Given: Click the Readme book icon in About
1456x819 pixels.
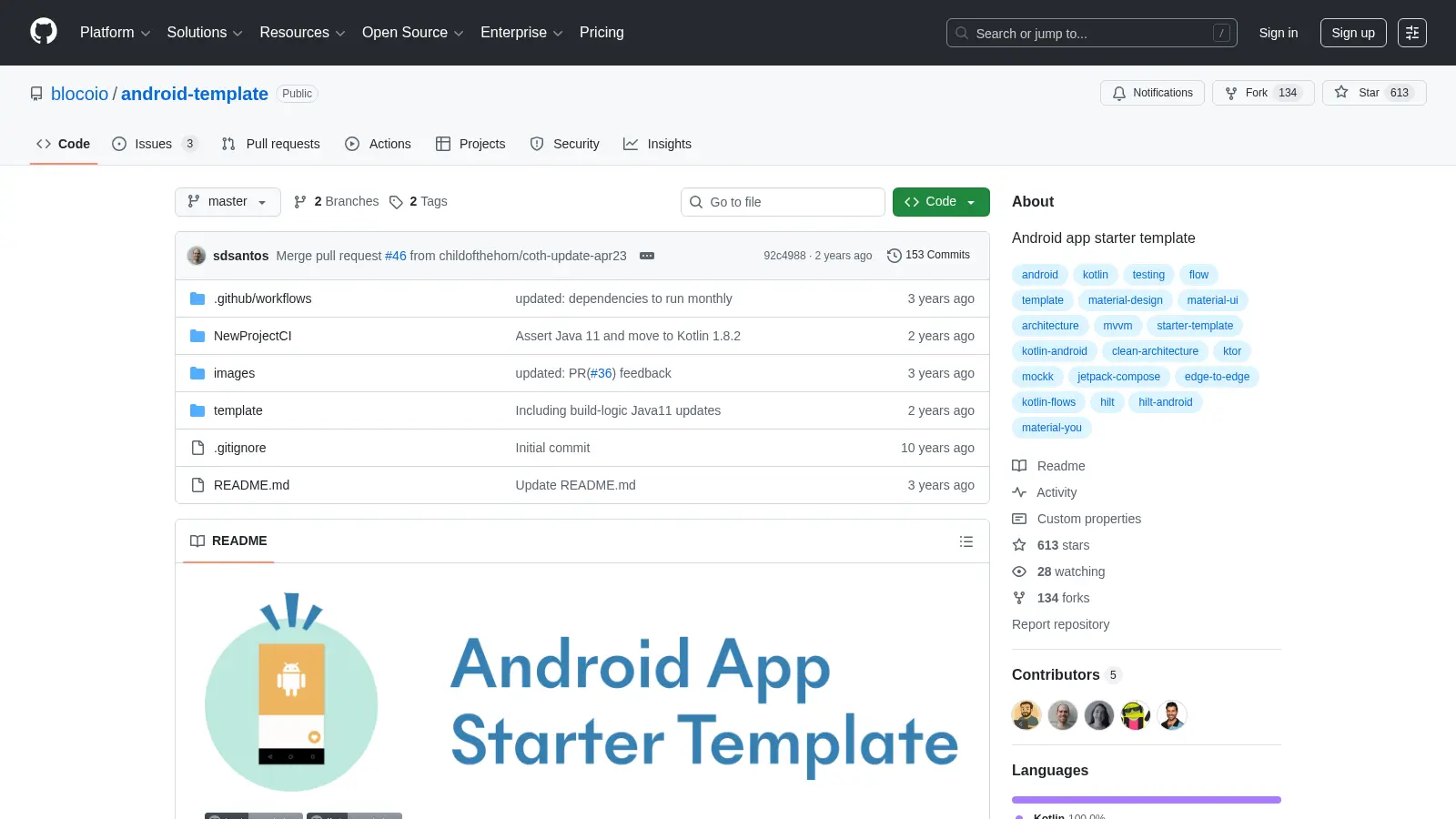Looking at the screenshot, I should coord(1019,466).
